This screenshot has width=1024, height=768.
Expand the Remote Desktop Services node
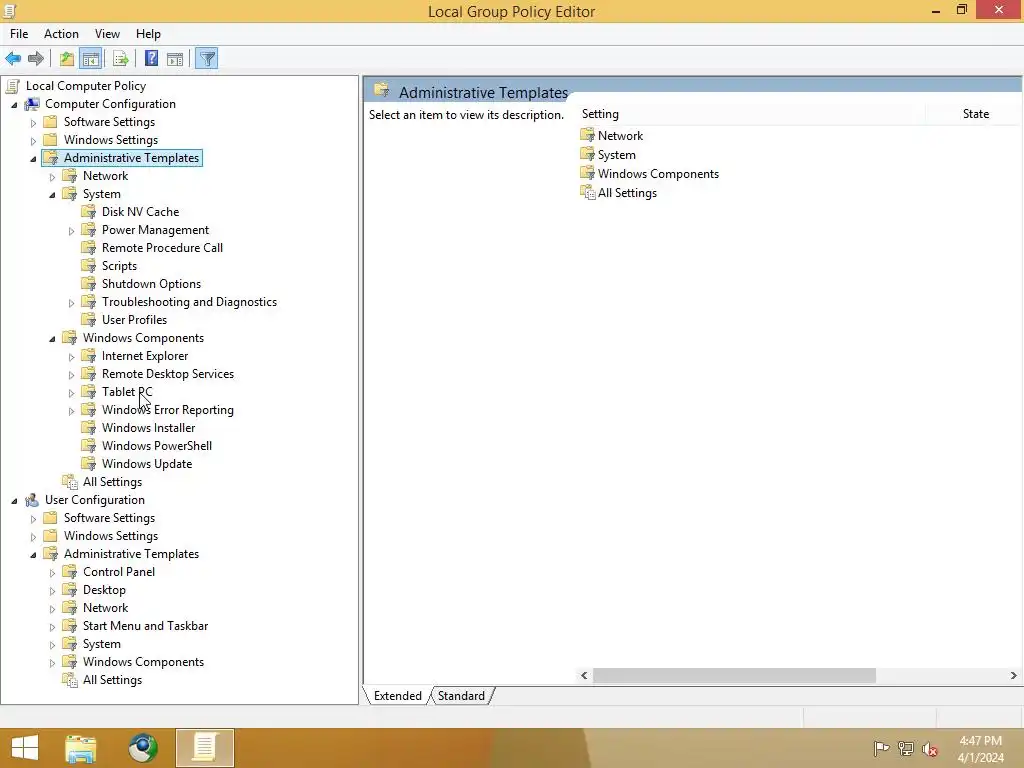click(71, 375)
